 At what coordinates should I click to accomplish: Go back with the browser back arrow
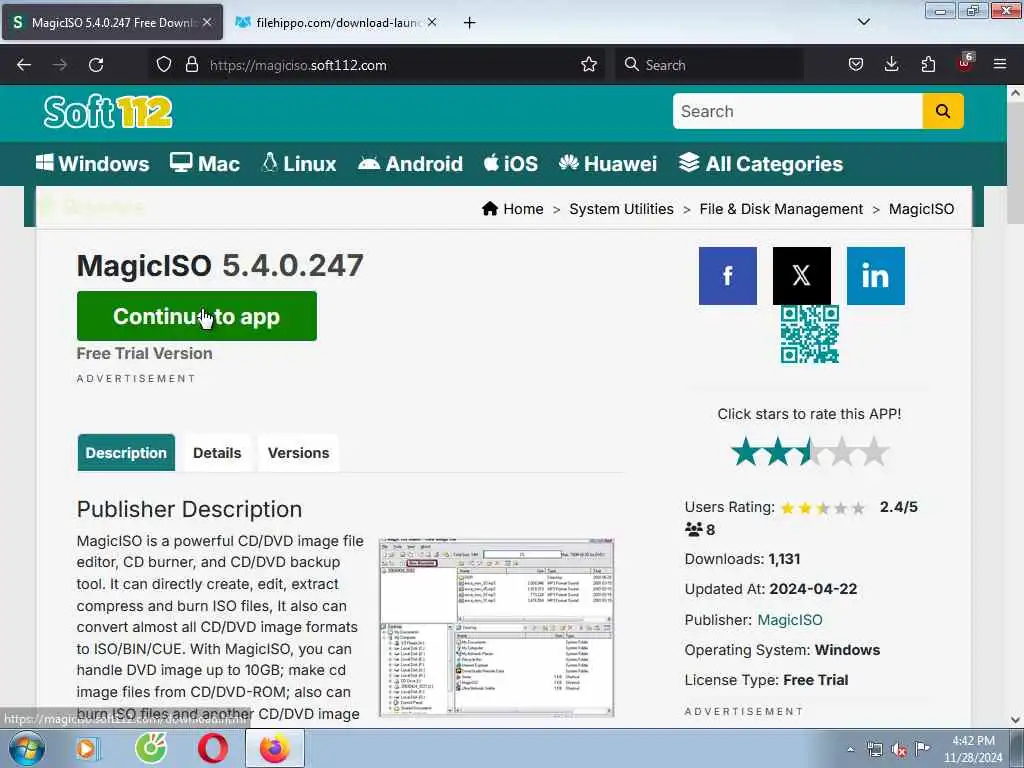[24, 65]
